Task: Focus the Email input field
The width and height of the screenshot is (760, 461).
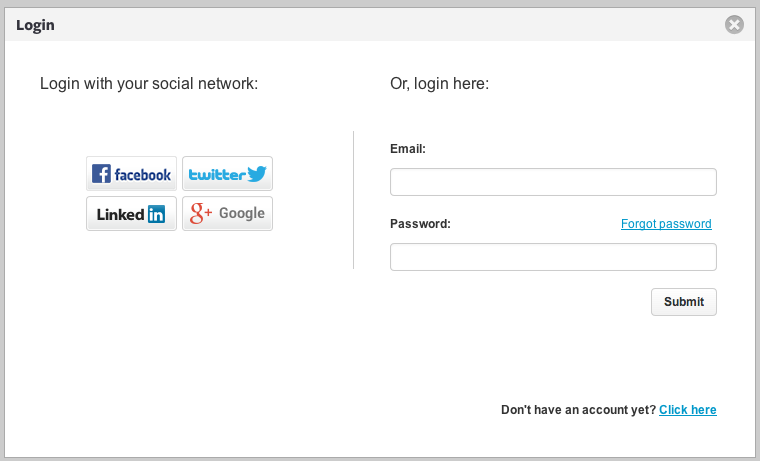Action: 553,182
